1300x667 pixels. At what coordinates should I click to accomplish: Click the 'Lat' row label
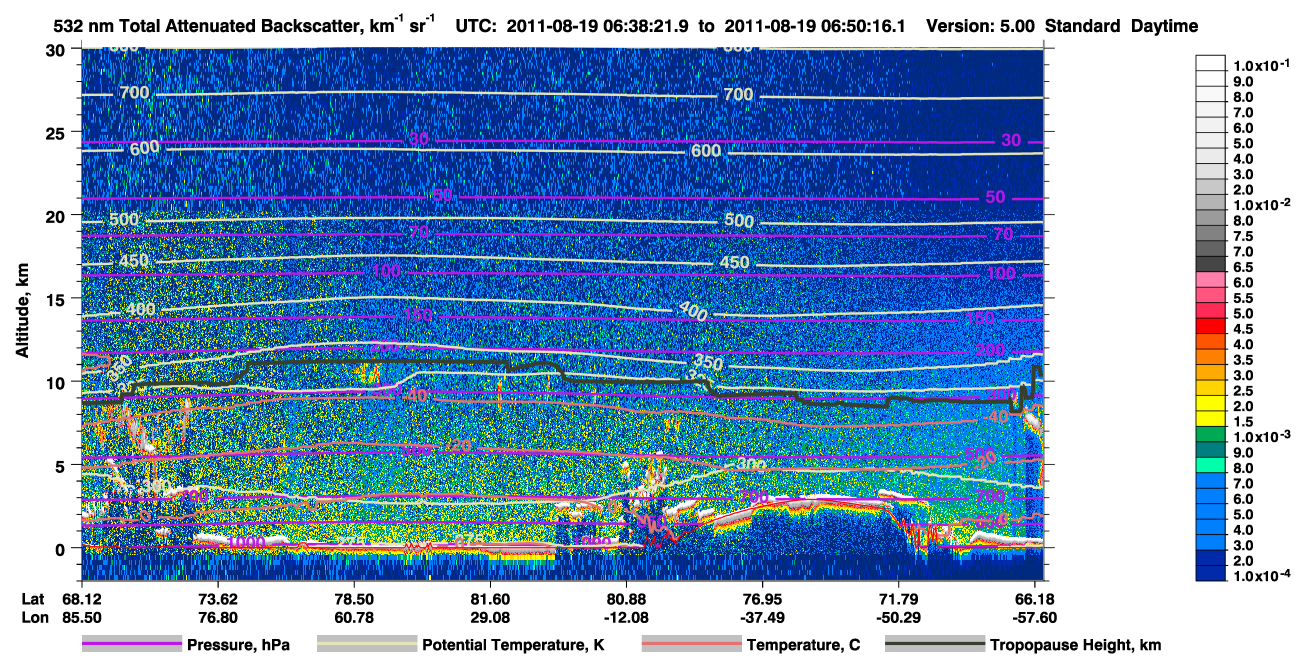click(x=33, y=598)
